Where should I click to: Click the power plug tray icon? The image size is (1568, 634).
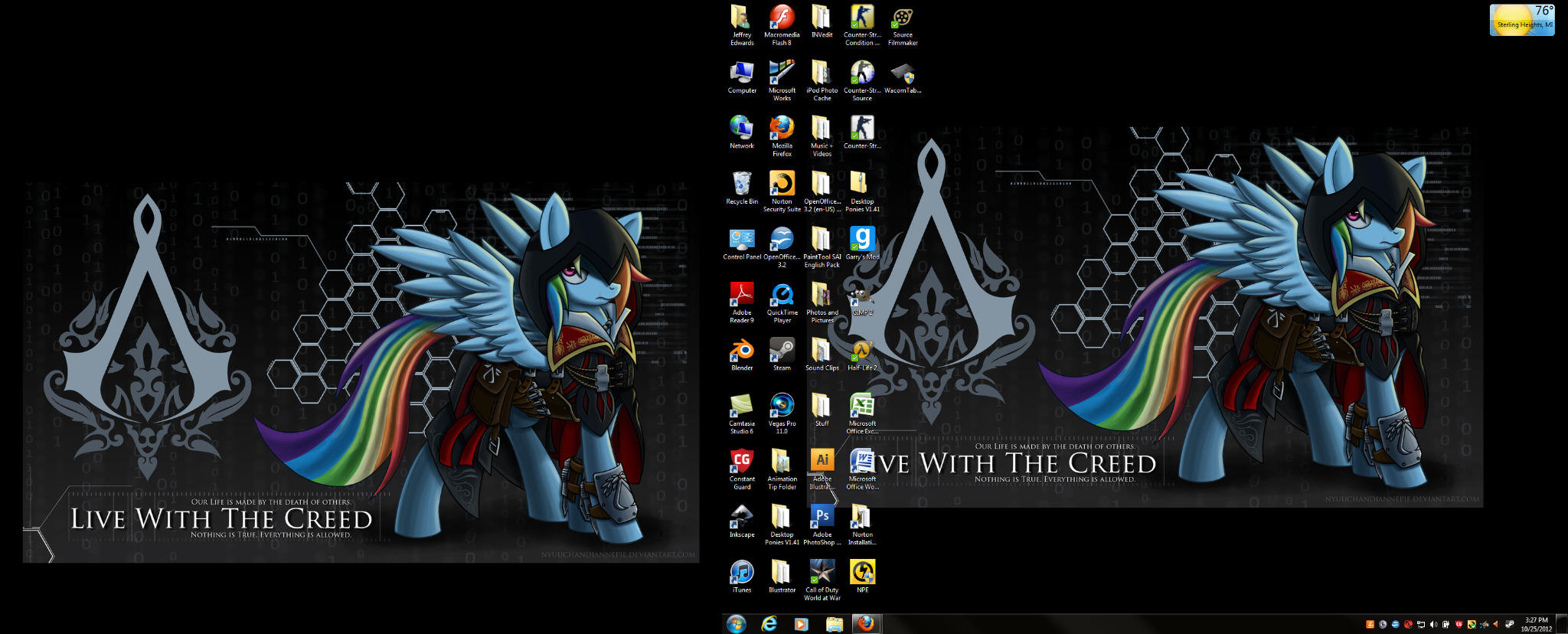pos(1445,625)
